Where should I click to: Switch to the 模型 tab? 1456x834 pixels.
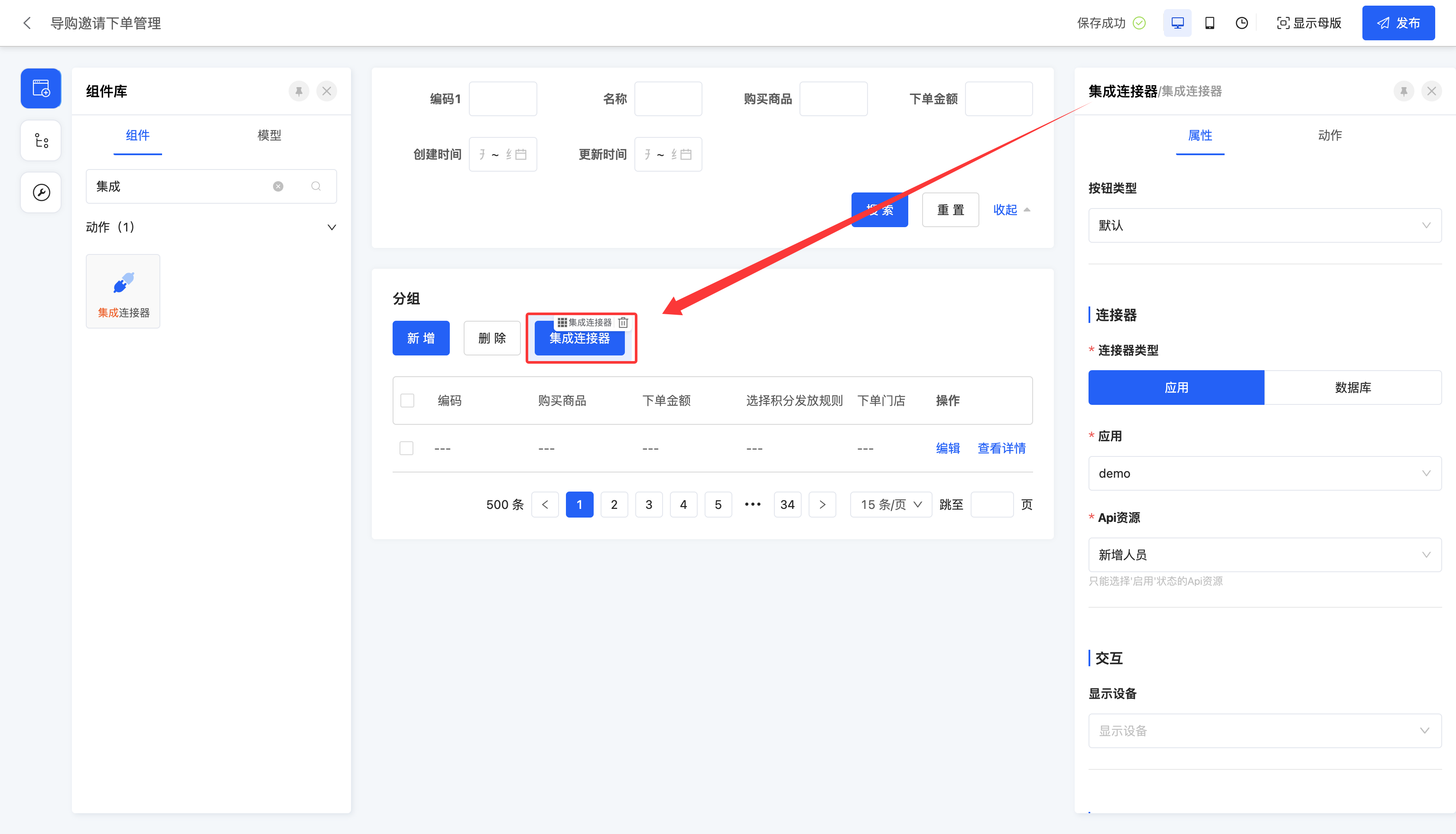[x=269, y=135]
